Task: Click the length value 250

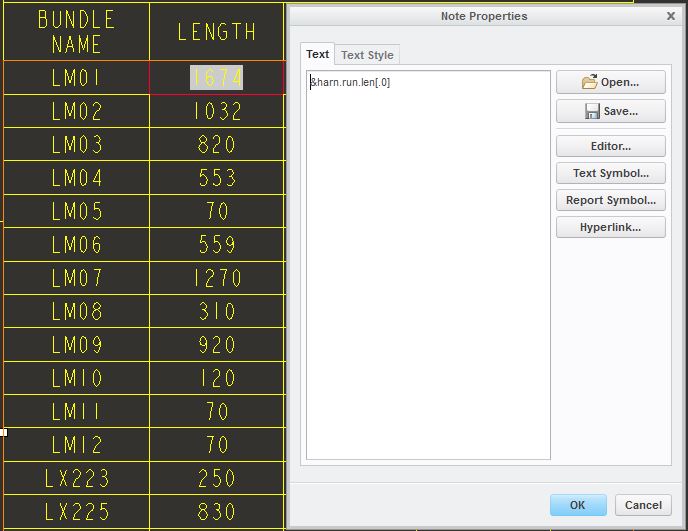Action: 217,478
